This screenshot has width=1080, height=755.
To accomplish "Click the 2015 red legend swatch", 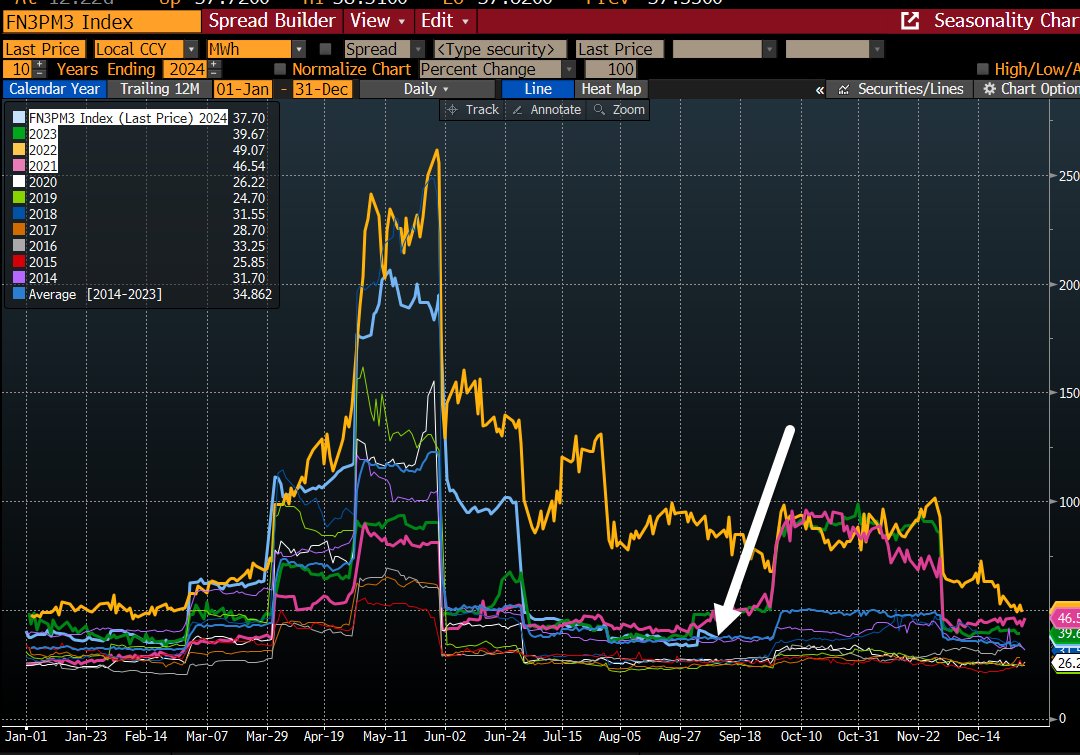I will (19, 261).
